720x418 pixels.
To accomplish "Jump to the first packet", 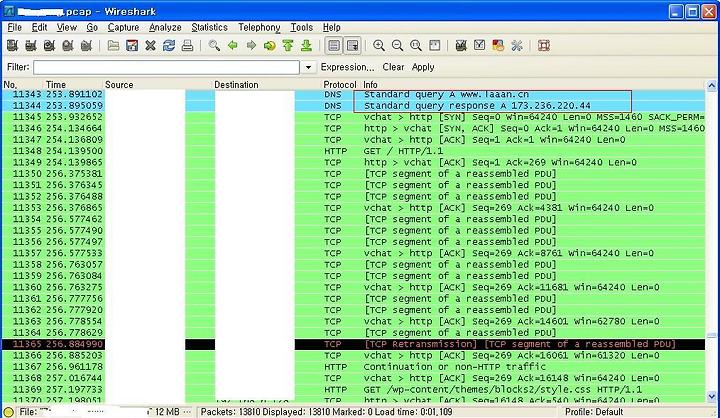I will 288,45.
